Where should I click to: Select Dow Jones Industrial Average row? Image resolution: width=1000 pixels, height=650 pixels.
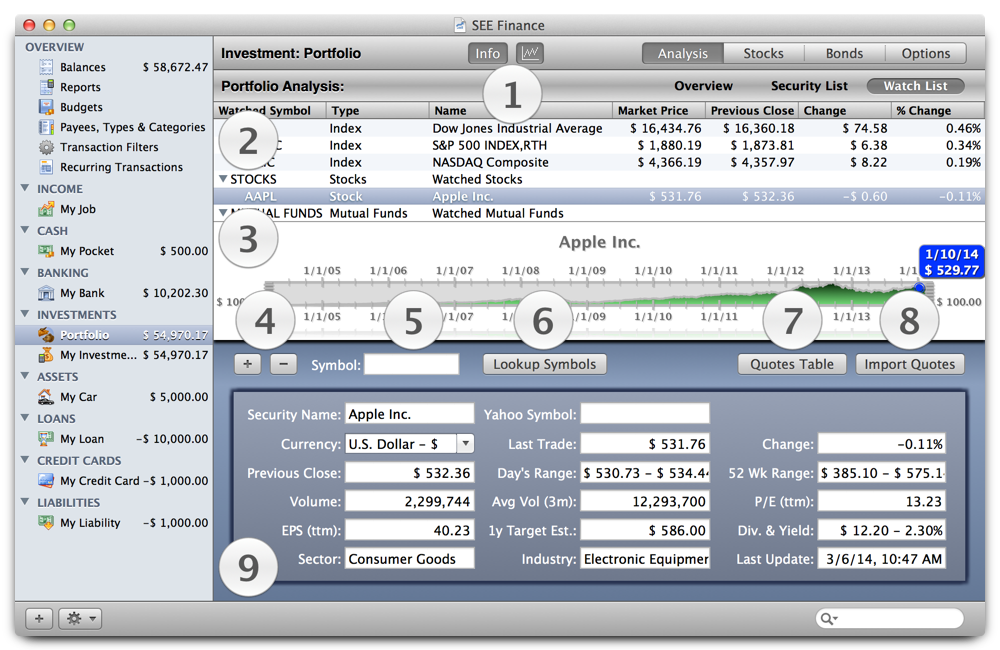(x=599, y=128)
